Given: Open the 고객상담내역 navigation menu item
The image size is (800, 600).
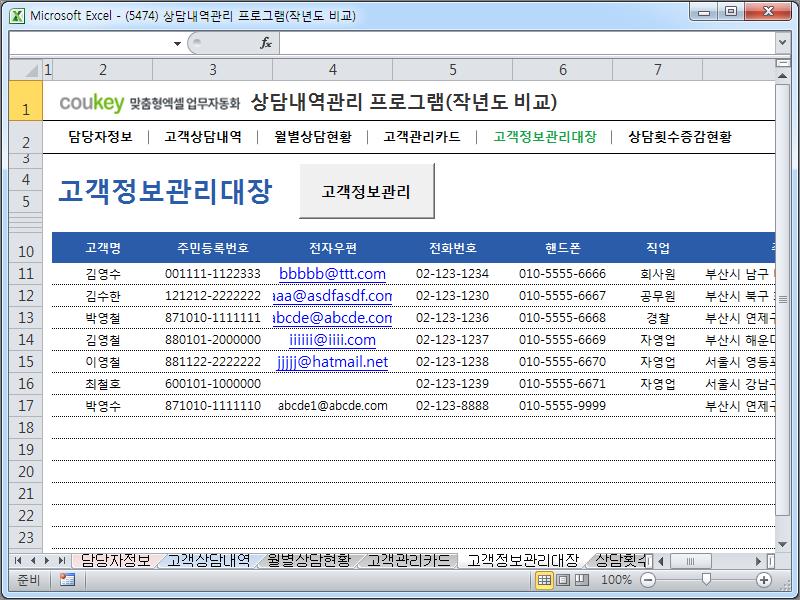Looking at the screenshot, I should point(203,137).
